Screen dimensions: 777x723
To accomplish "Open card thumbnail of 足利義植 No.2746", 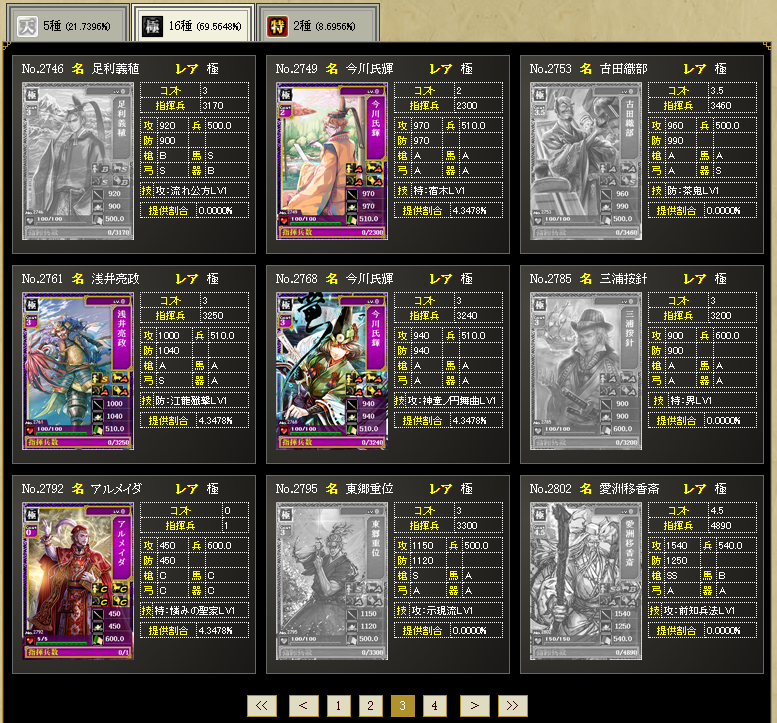I will click(x=78, y=162).
